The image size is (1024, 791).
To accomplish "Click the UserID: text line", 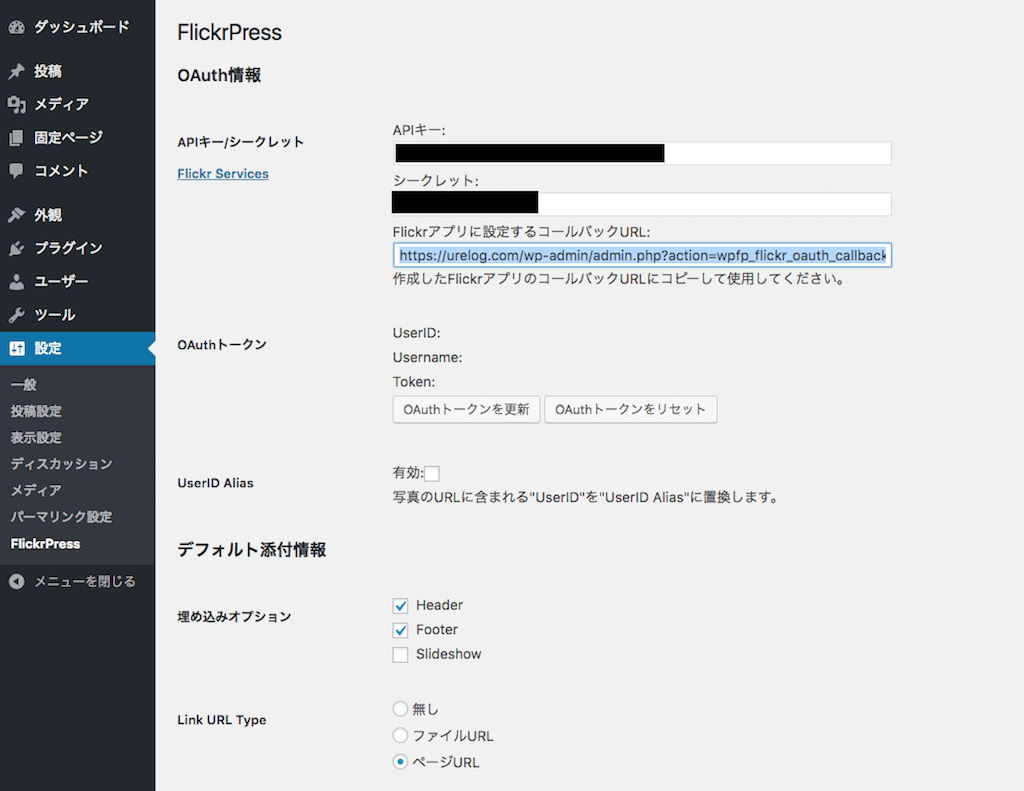I will click(x=417, y=333).
